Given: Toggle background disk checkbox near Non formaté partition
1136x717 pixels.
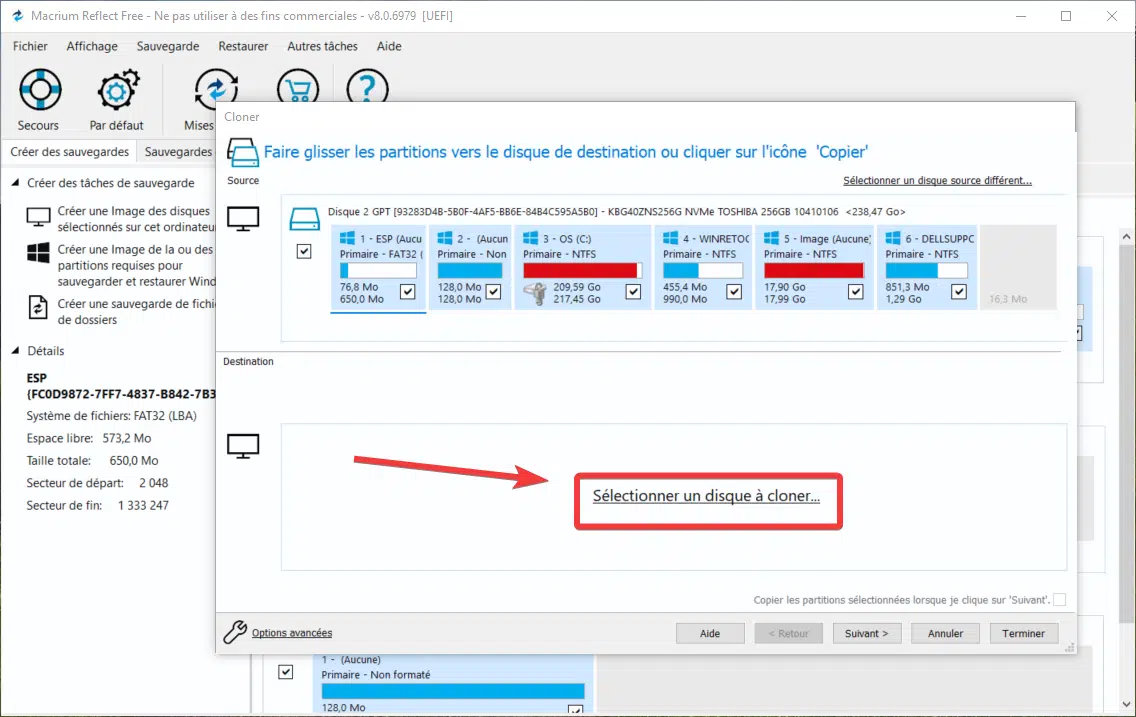Looking at the screenshot, I should pos(286,672).
